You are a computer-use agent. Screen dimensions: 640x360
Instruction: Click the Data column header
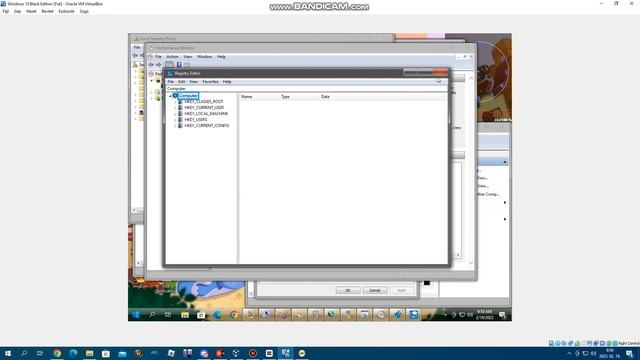pos(325,97)
